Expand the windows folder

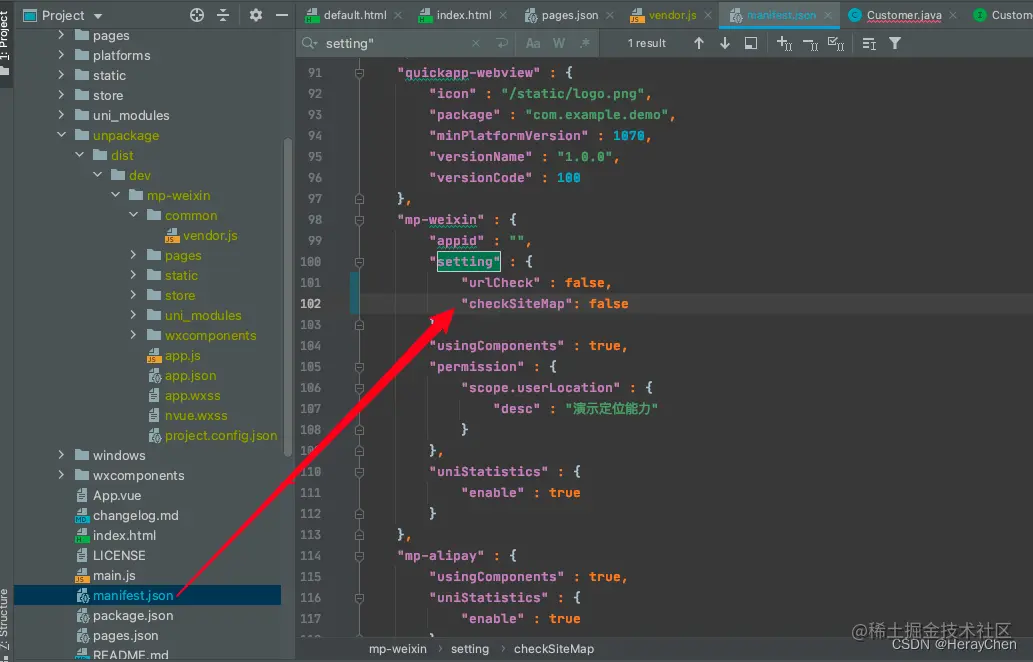point(61,455)
